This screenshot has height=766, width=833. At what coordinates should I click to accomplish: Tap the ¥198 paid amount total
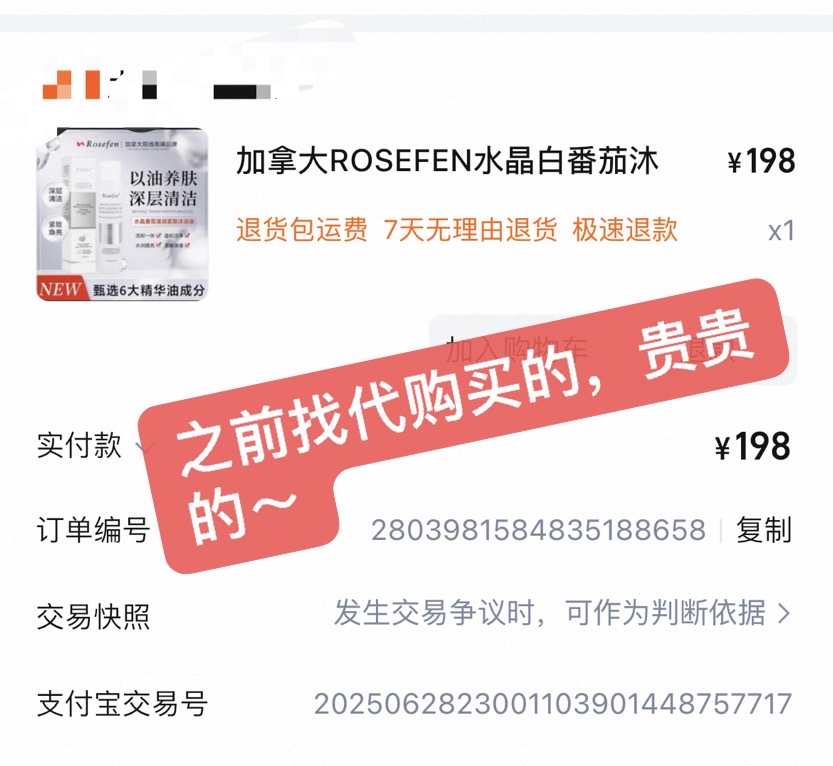pos(752,446)
